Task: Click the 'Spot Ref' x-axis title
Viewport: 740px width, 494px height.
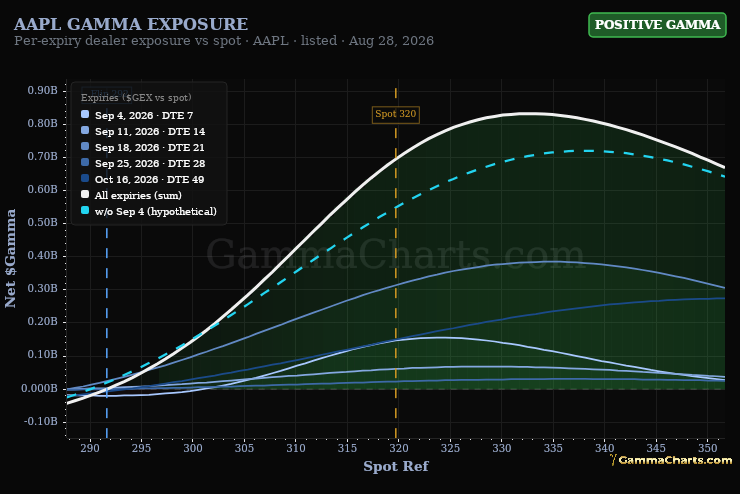Action: pyautogui.click(x=395, y=466)
